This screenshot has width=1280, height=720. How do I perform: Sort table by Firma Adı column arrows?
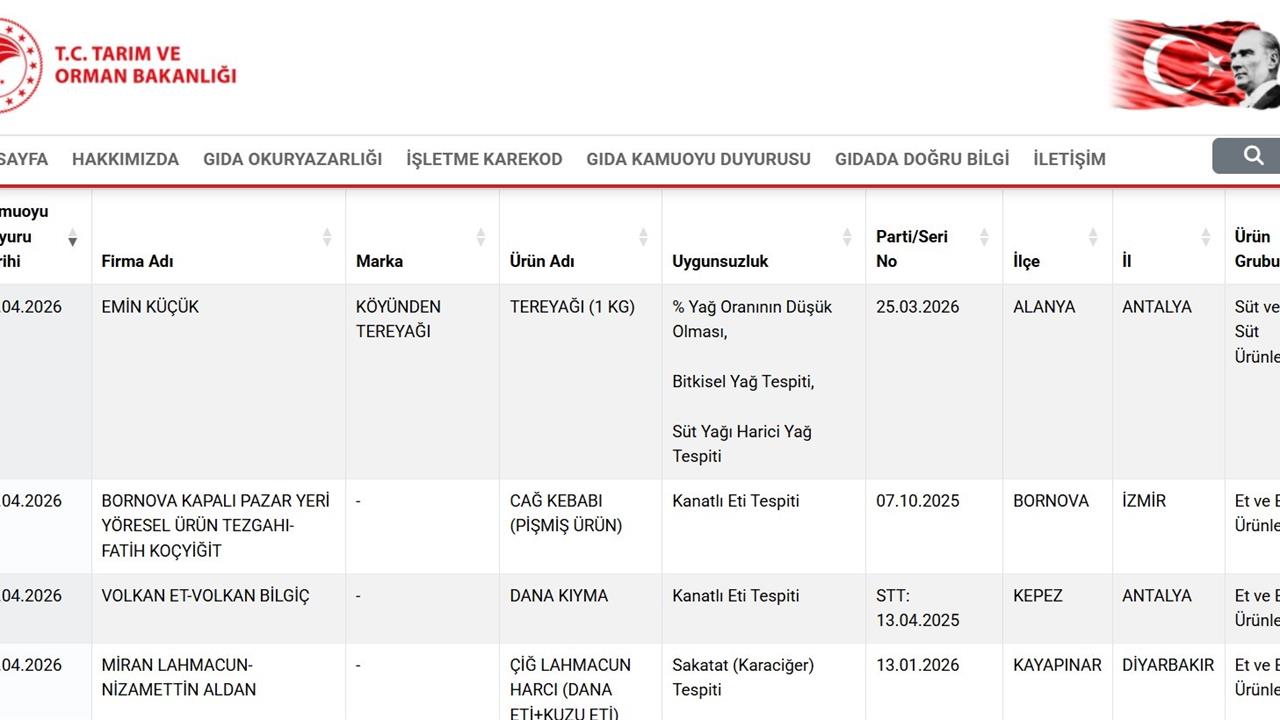pos(326,237)
